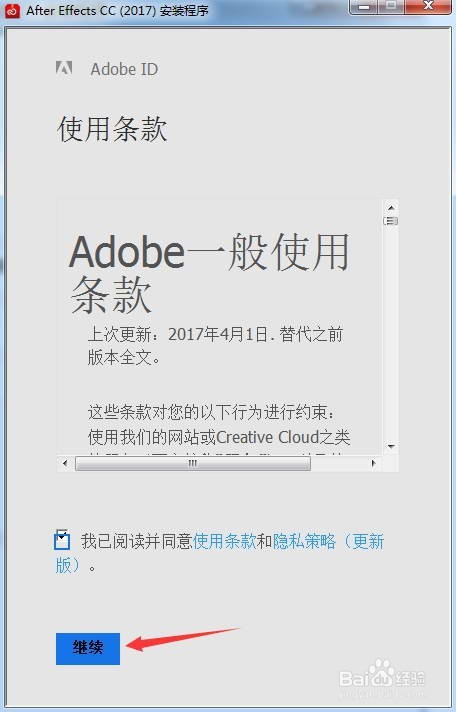Screen dimensions: 456x712
Task: Close the After Effects CC installer
Action: tap(428, 6)
